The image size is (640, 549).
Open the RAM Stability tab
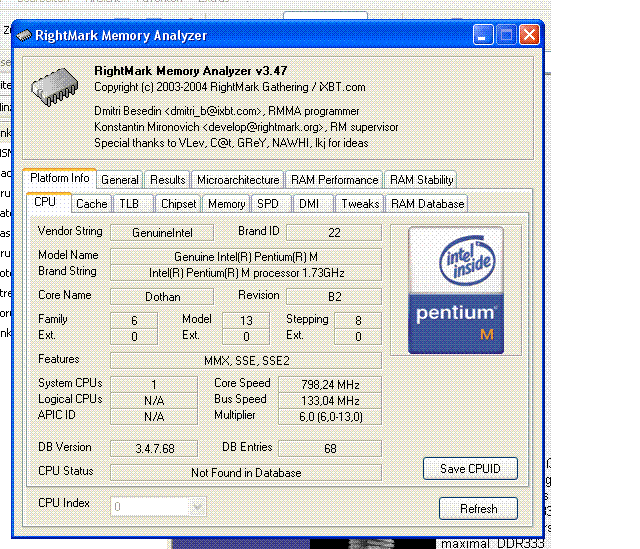(x=421, y=180)
